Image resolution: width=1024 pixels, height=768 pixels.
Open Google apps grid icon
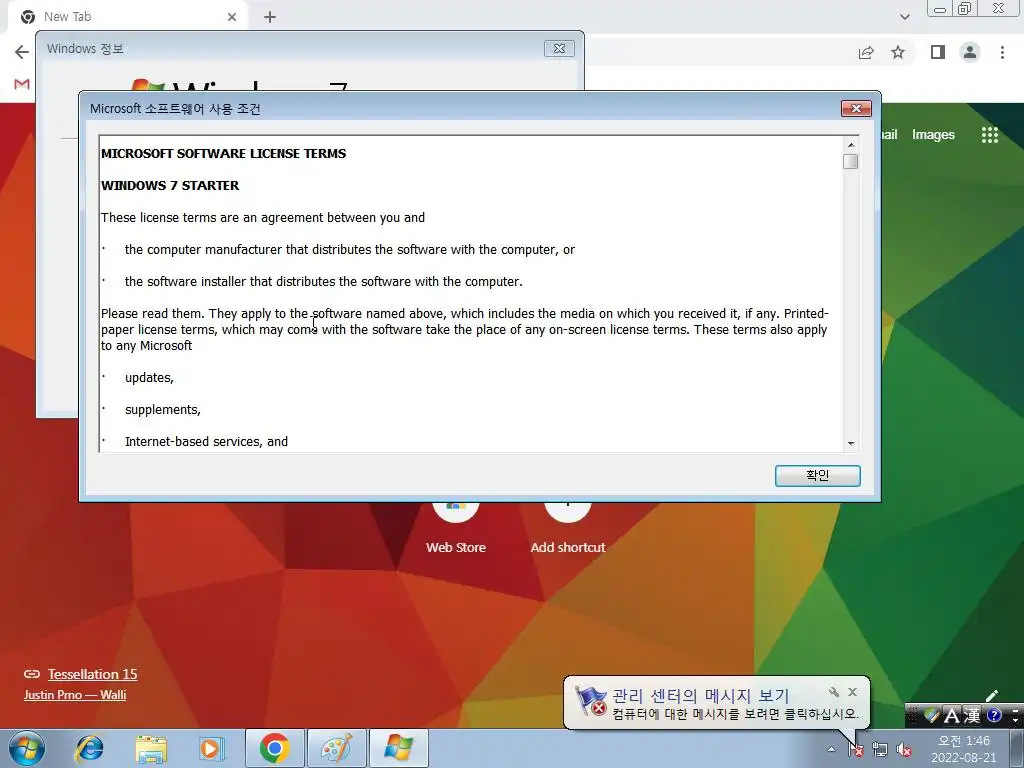[990, 135]
